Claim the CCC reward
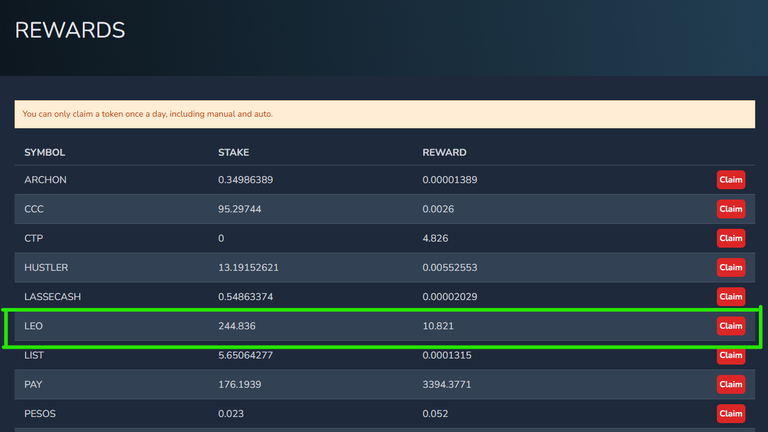The width and height of the screenshot is (768, 432). 731,209
